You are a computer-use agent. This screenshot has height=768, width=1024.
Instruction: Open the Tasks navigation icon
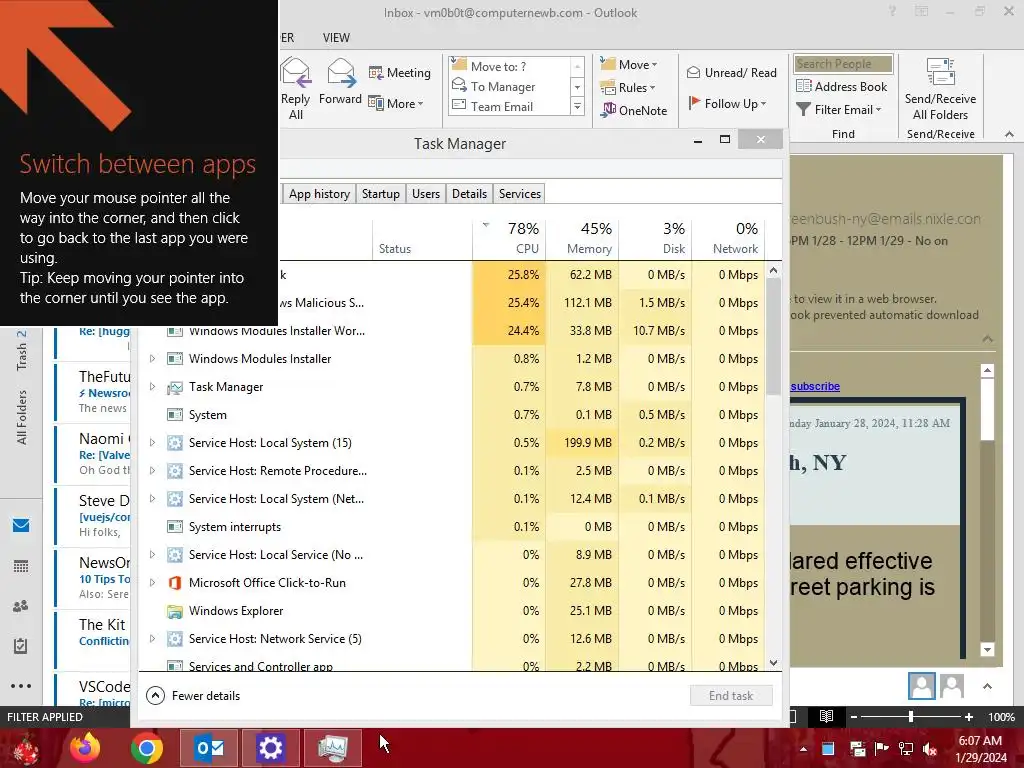coord(21,646)
